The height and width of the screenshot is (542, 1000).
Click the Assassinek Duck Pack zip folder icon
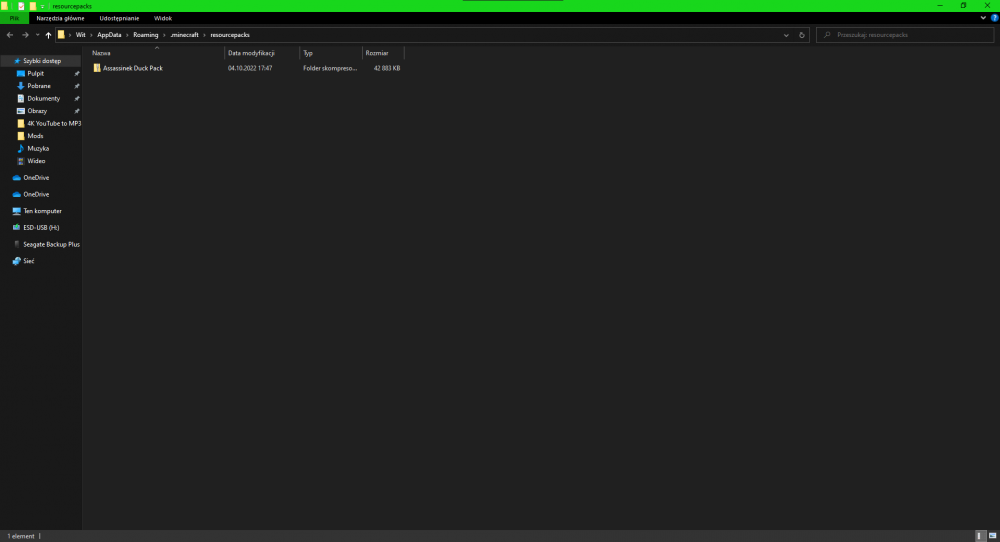pyautogui.click(x=97, y=68)
